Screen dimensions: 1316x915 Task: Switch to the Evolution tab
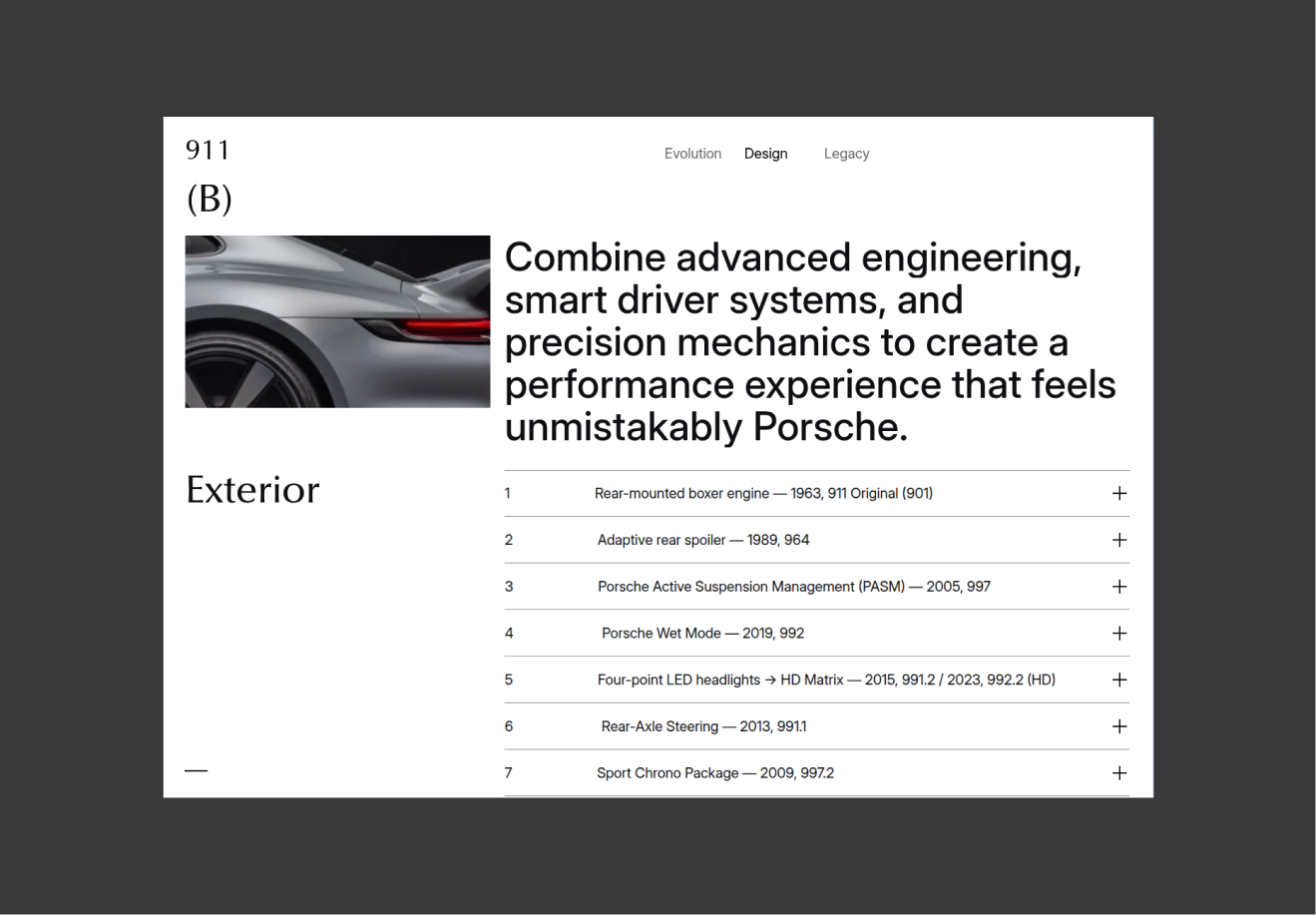[x=692, y=154]
